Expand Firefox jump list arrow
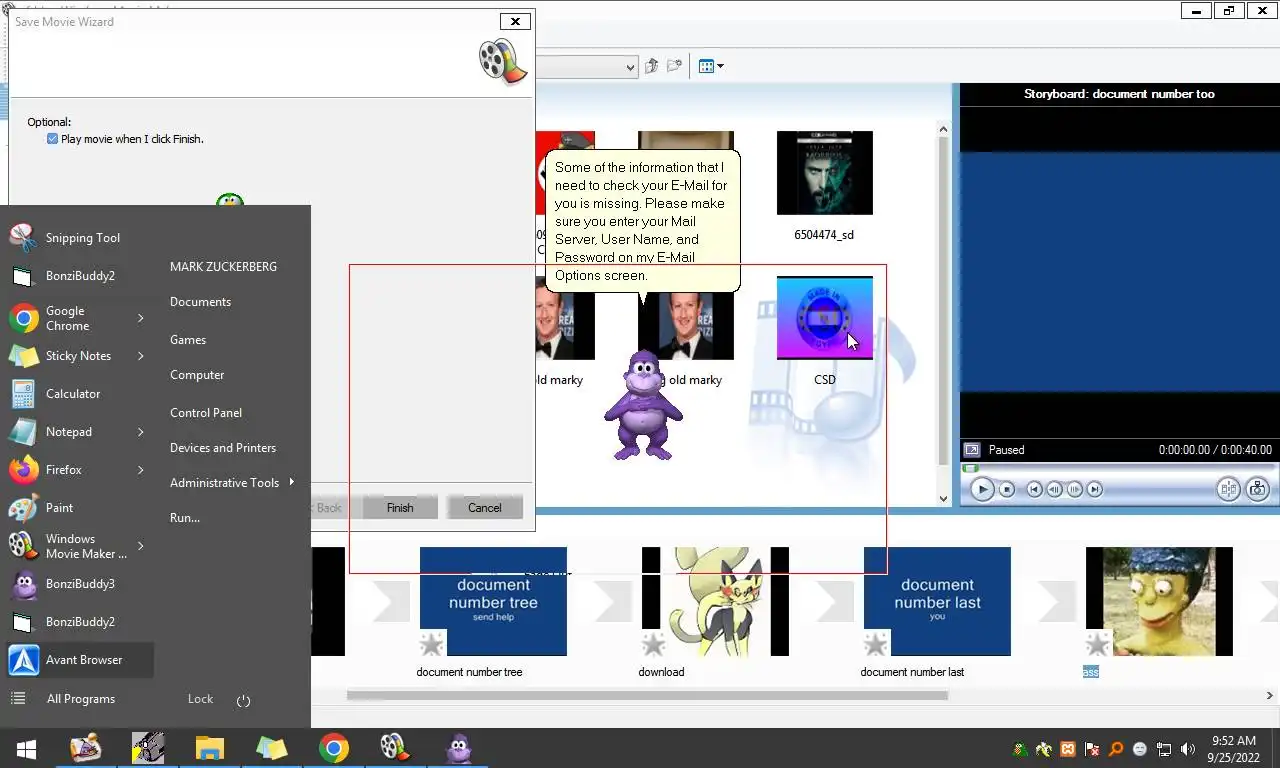1280x768 pixels. (x=141, y=470)
